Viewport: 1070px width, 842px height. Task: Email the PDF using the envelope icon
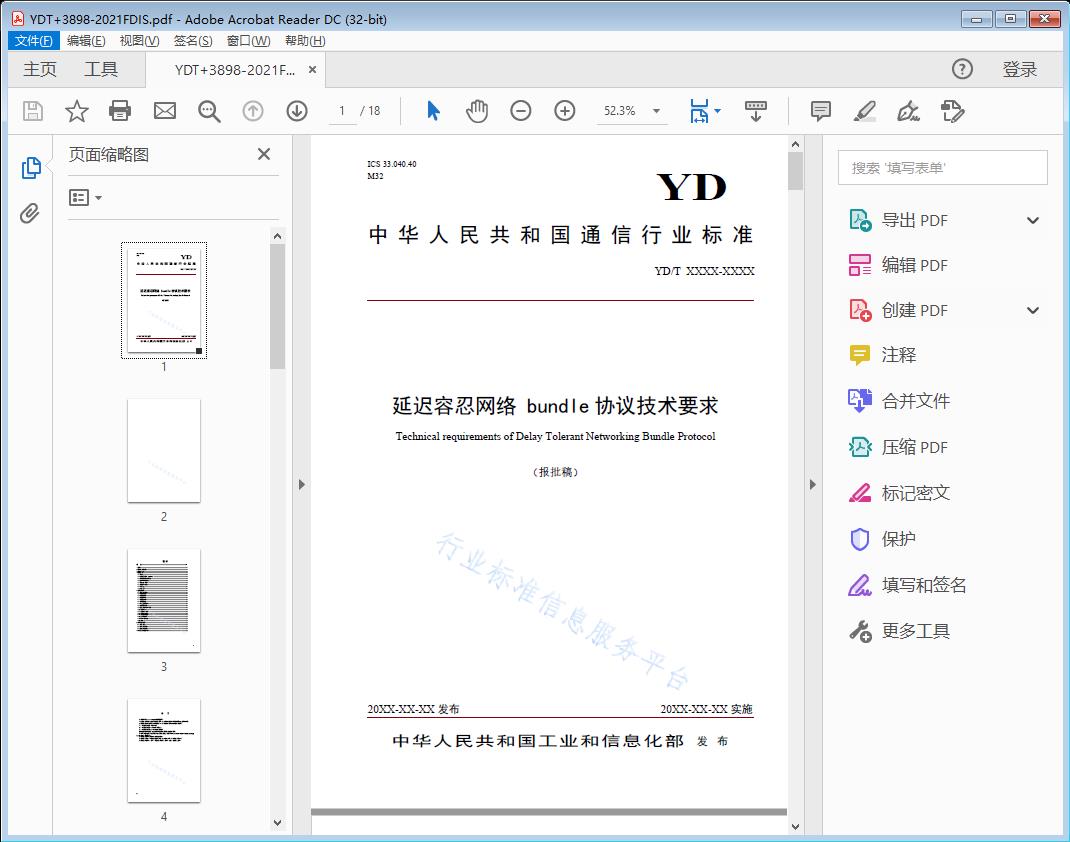[x=164, y=111]
